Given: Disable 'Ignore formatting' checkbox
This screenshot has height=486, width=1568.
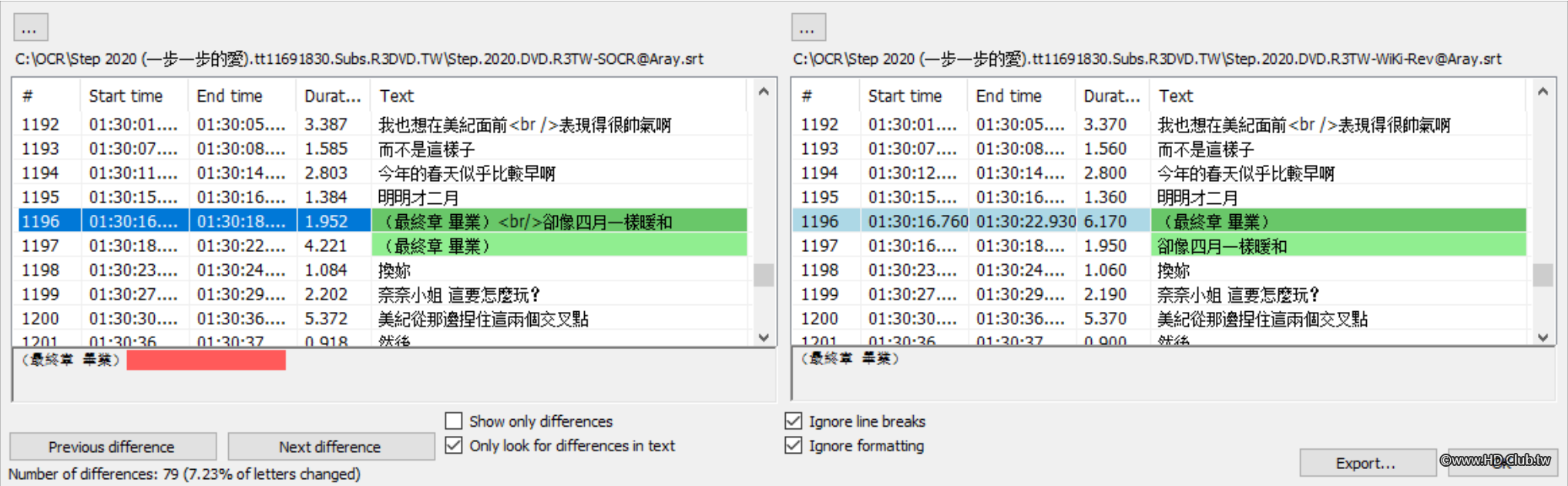Looking at the screenshot, I should pos(793,446).
